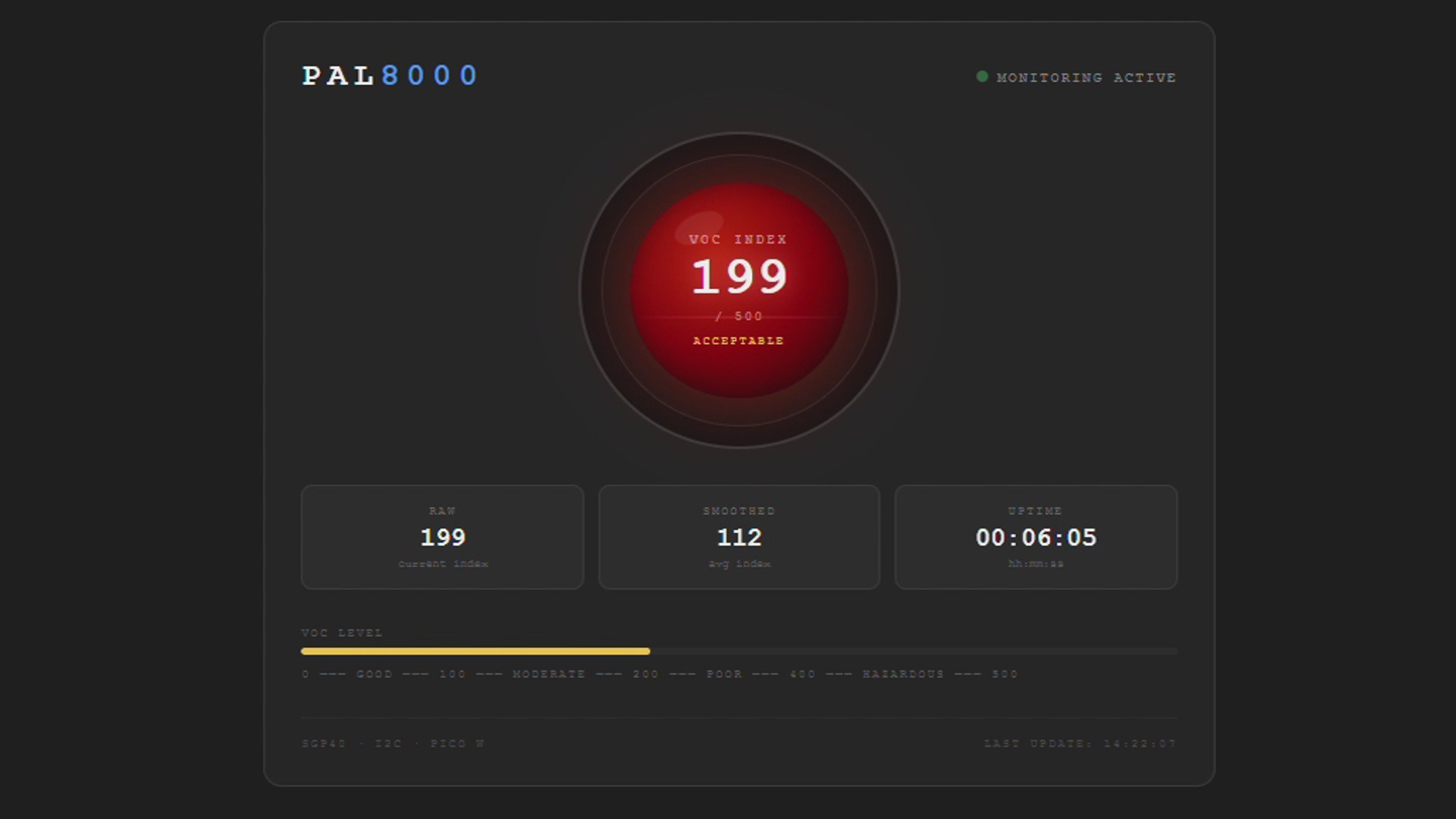Click the VOC LEVEL heading label

(x=342, y=633)
